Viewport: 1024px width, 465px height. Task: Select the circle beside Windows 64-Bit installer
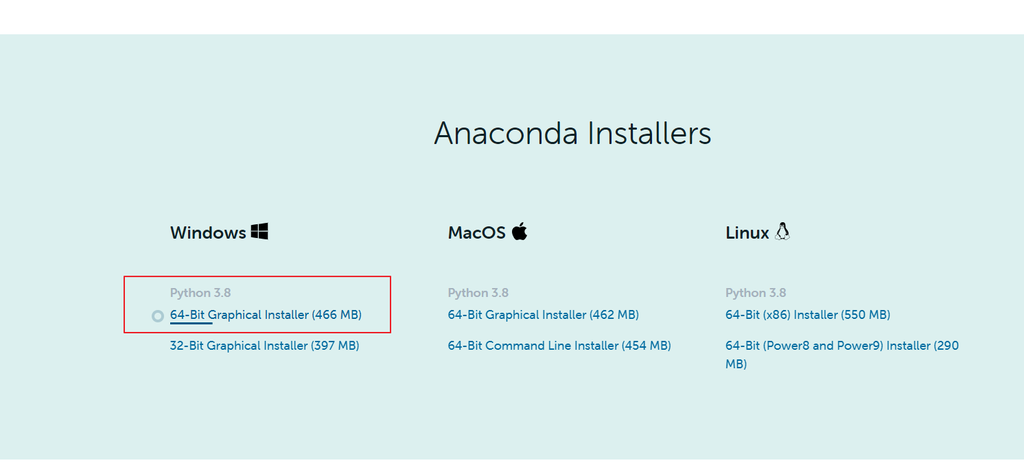(x=157, y=316)
